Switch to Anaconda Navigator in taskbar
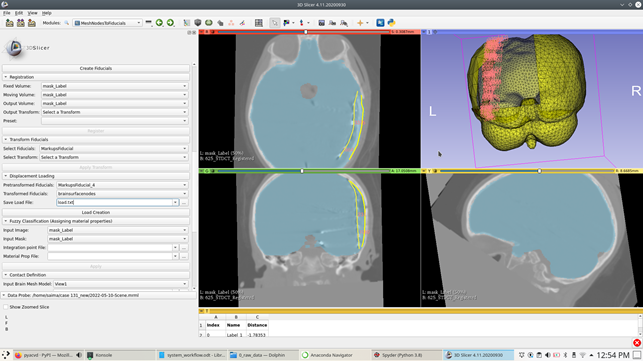The image size is (643, 361). tap(335, 355)
